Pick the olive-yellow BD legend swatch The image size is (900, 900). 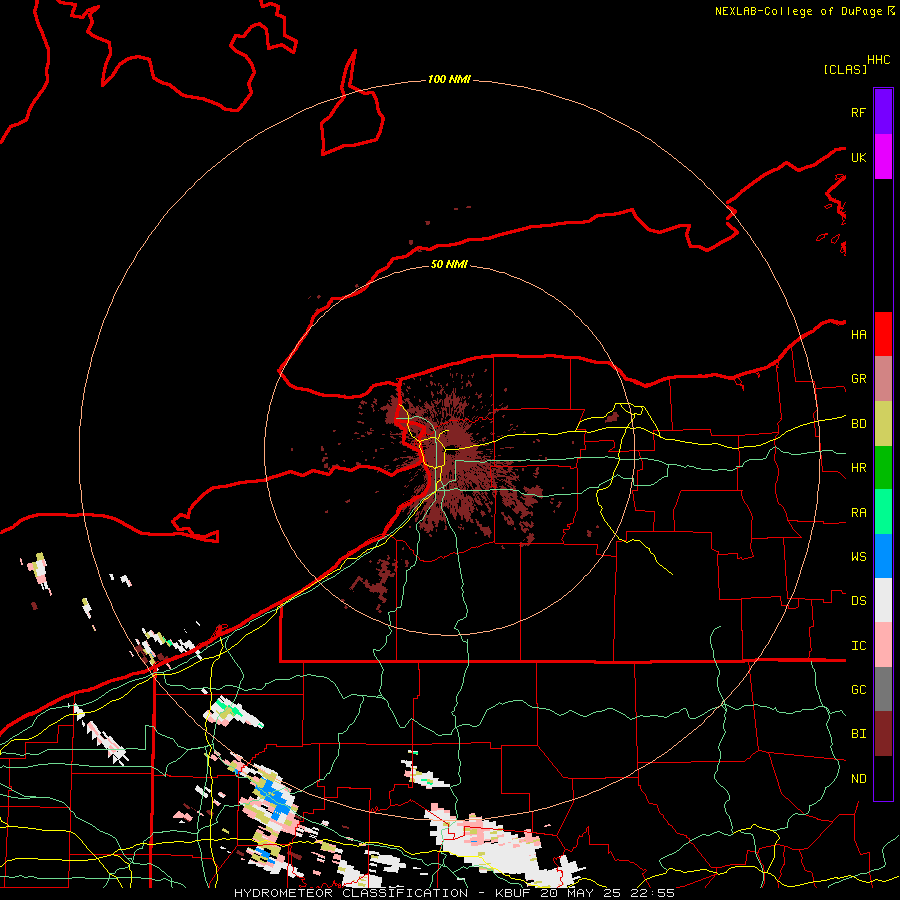coord(883,424)
